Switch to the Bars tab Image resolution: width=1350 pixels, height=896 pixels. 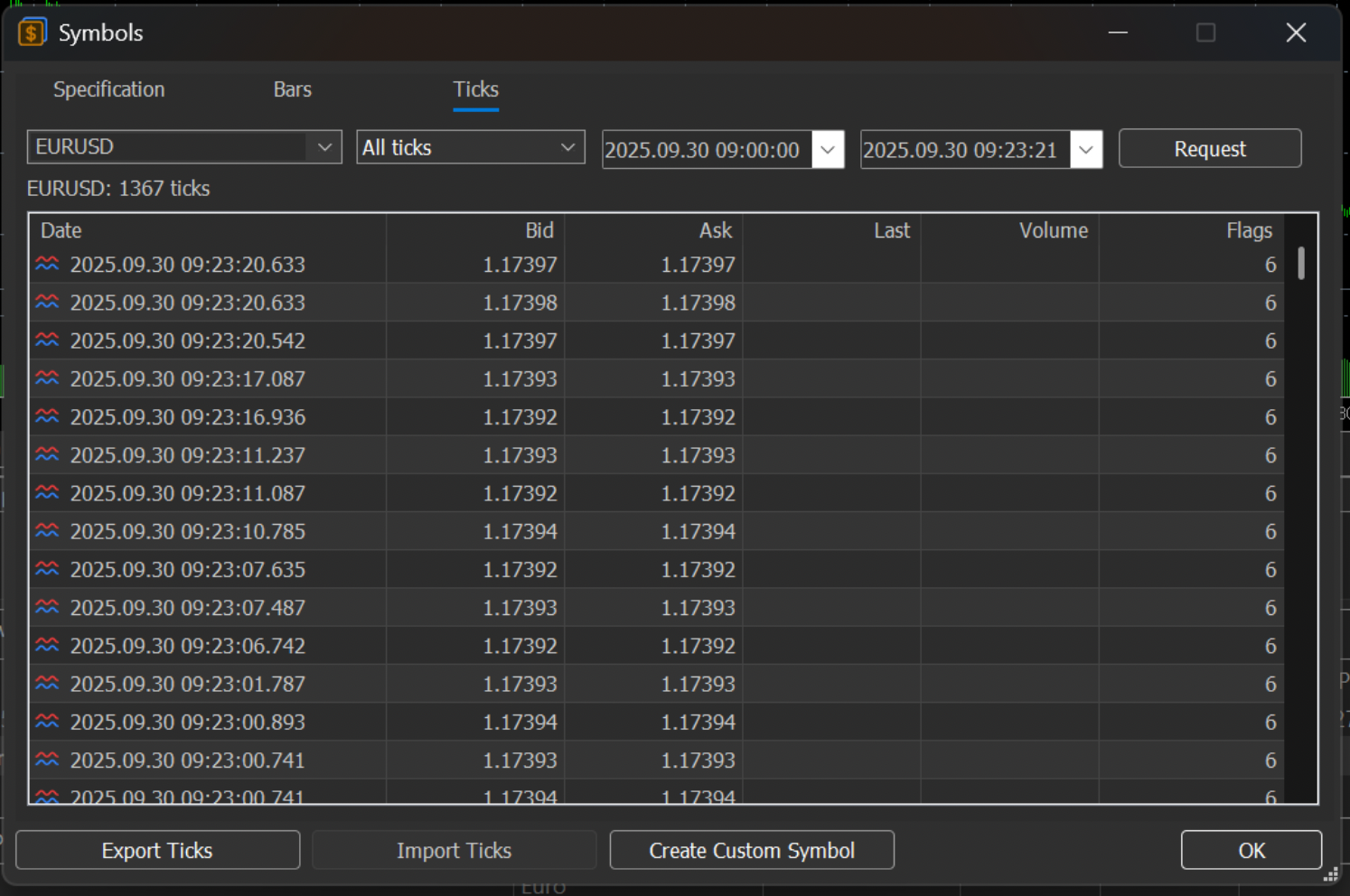(292, 89)
